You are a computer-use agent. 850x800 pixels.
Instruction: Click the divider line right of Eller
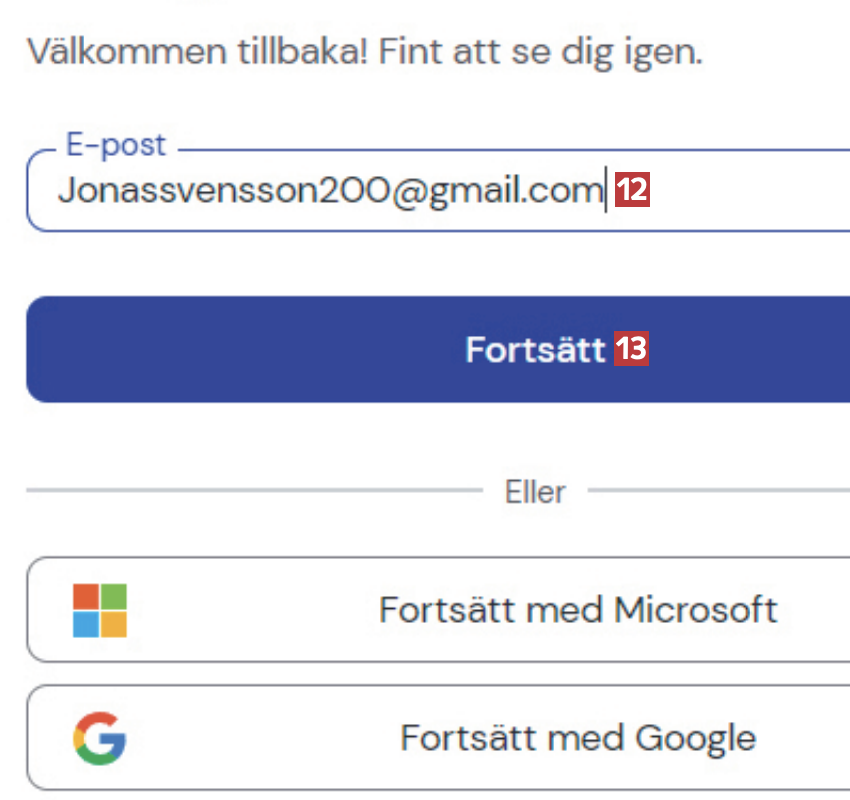pyautogui.click(x=720, y=491)
